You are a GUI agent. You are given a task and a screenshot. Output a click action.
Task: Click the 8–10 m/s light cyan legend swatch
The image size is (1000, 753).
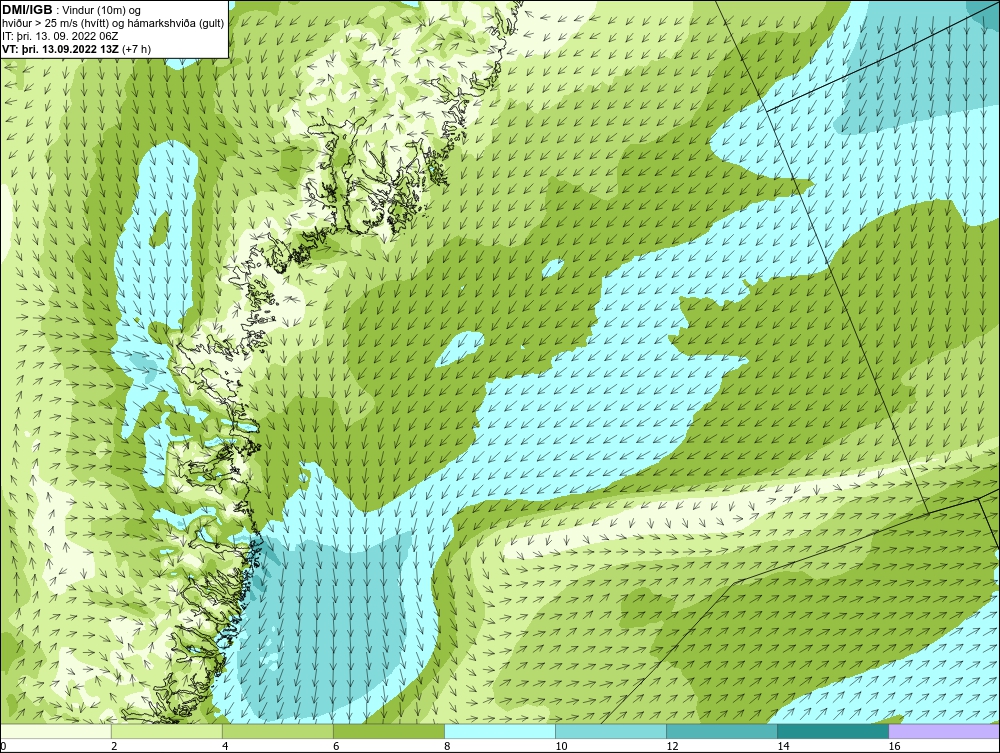[500, 731]
